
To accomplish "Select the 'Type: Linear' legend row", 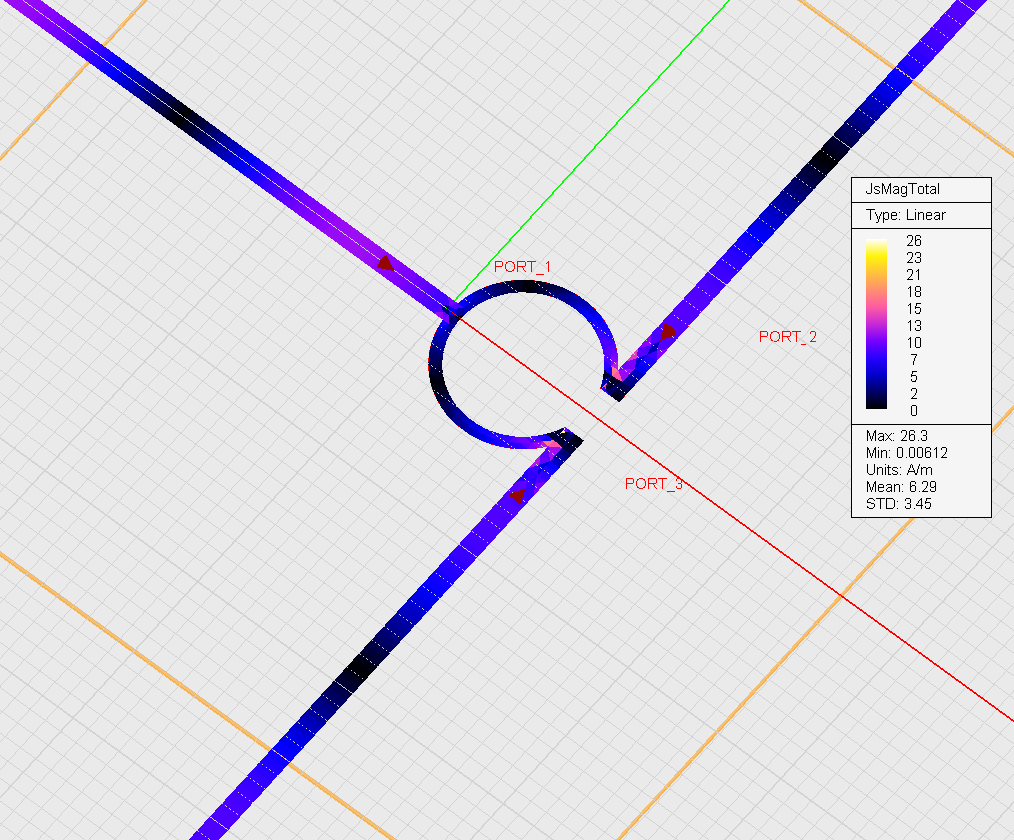I will 905,215.
